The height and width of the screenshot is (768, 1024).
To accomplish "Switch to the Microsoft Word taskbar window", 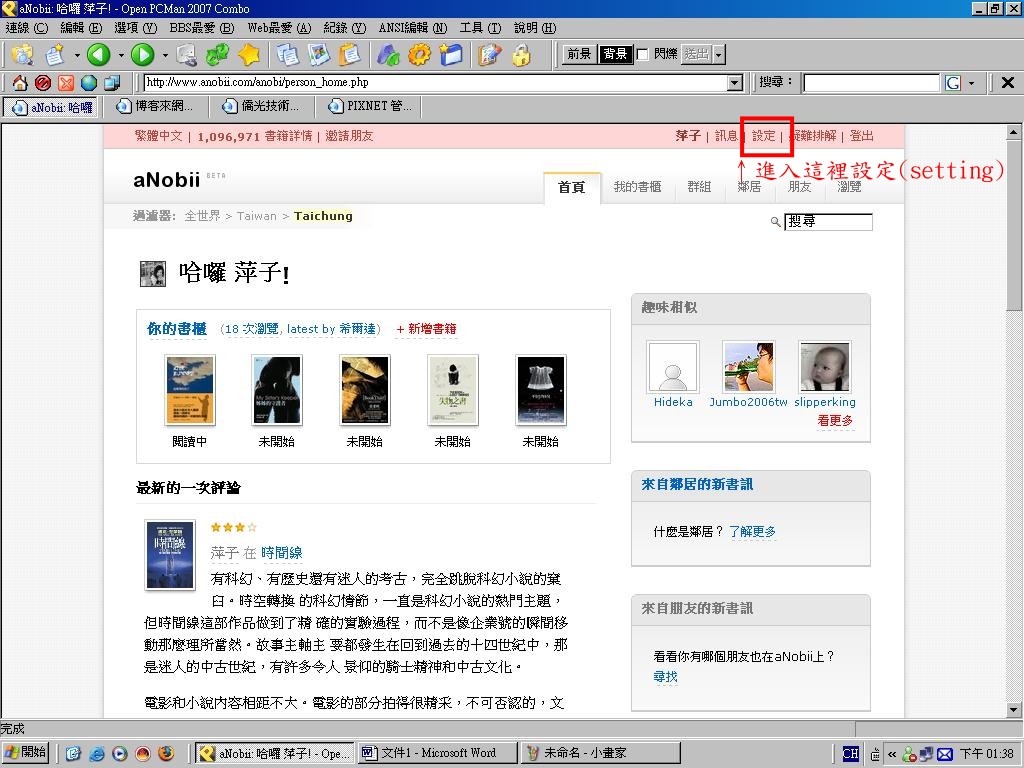I will (438, 753).
